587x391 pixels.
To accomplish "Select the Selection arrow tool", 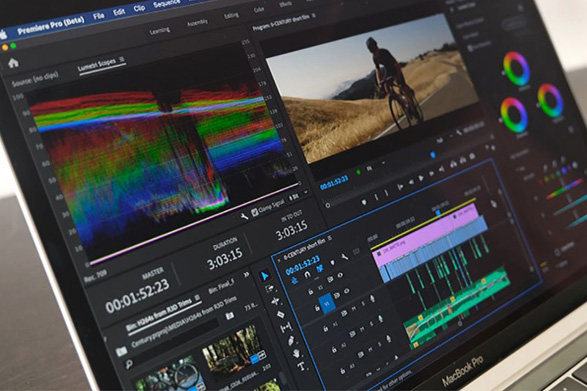I will (265, 276).
